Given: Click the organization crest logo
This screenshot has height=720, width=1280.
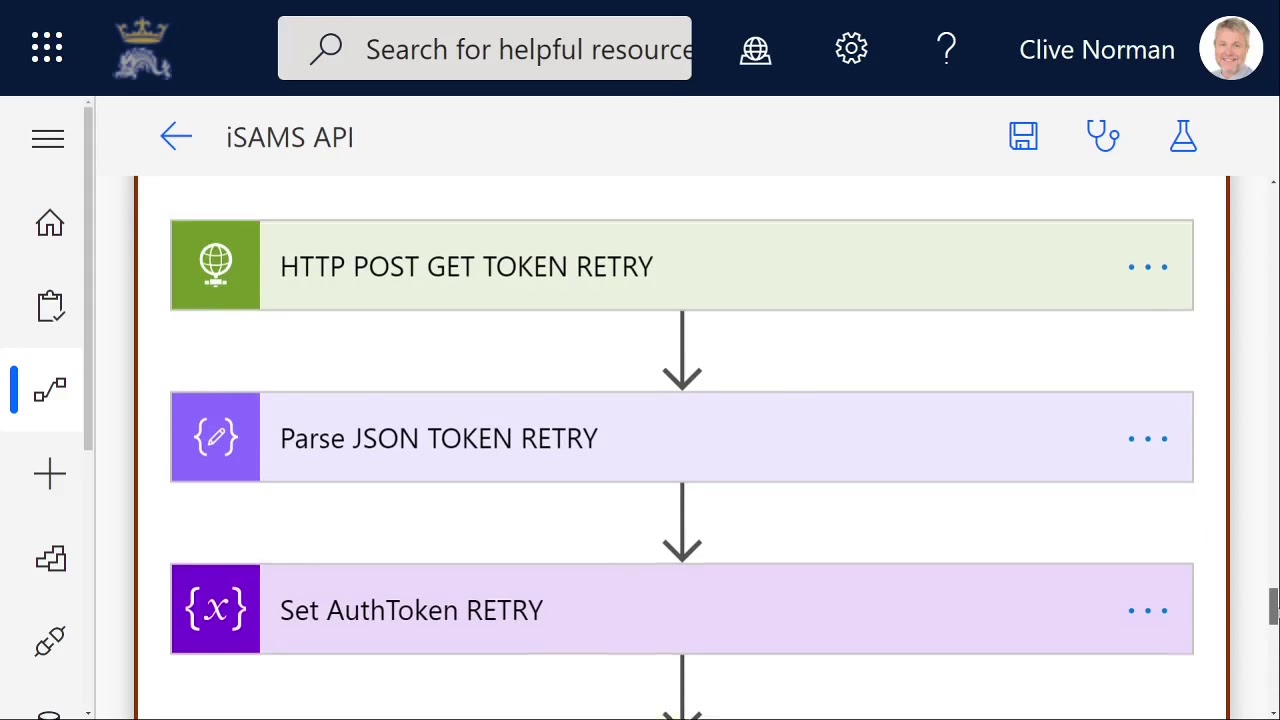Looking at the screenshot, I should [143, 48].
